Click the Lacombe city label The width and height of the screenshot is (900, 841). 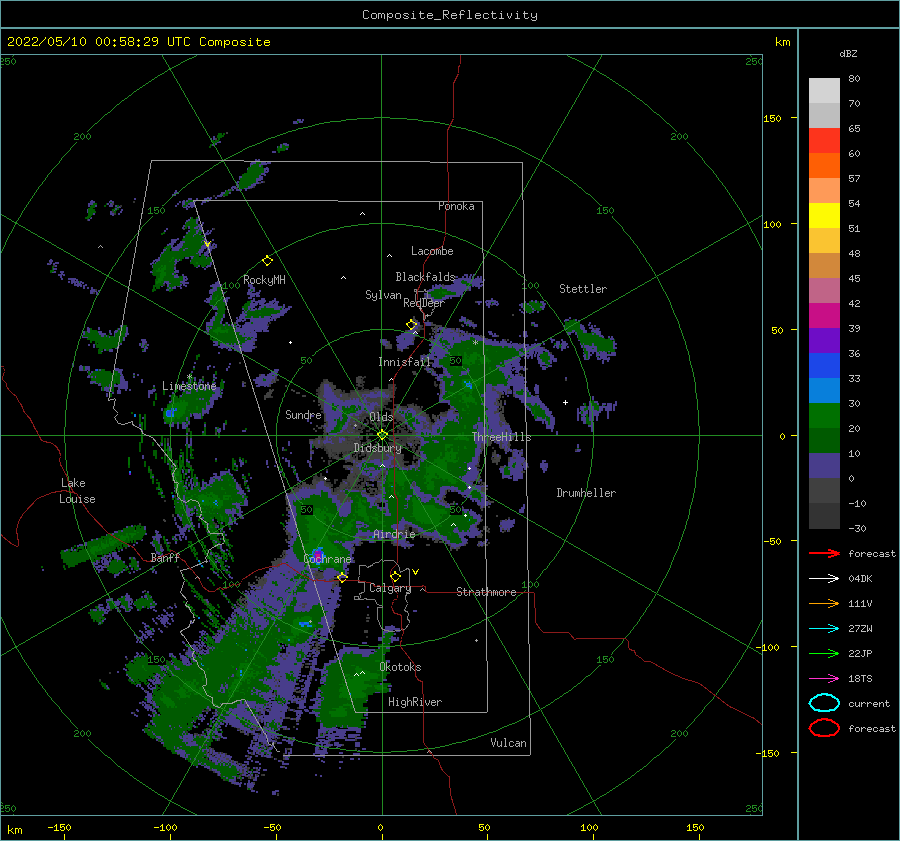pyautogui.click(x=432, y=251)
